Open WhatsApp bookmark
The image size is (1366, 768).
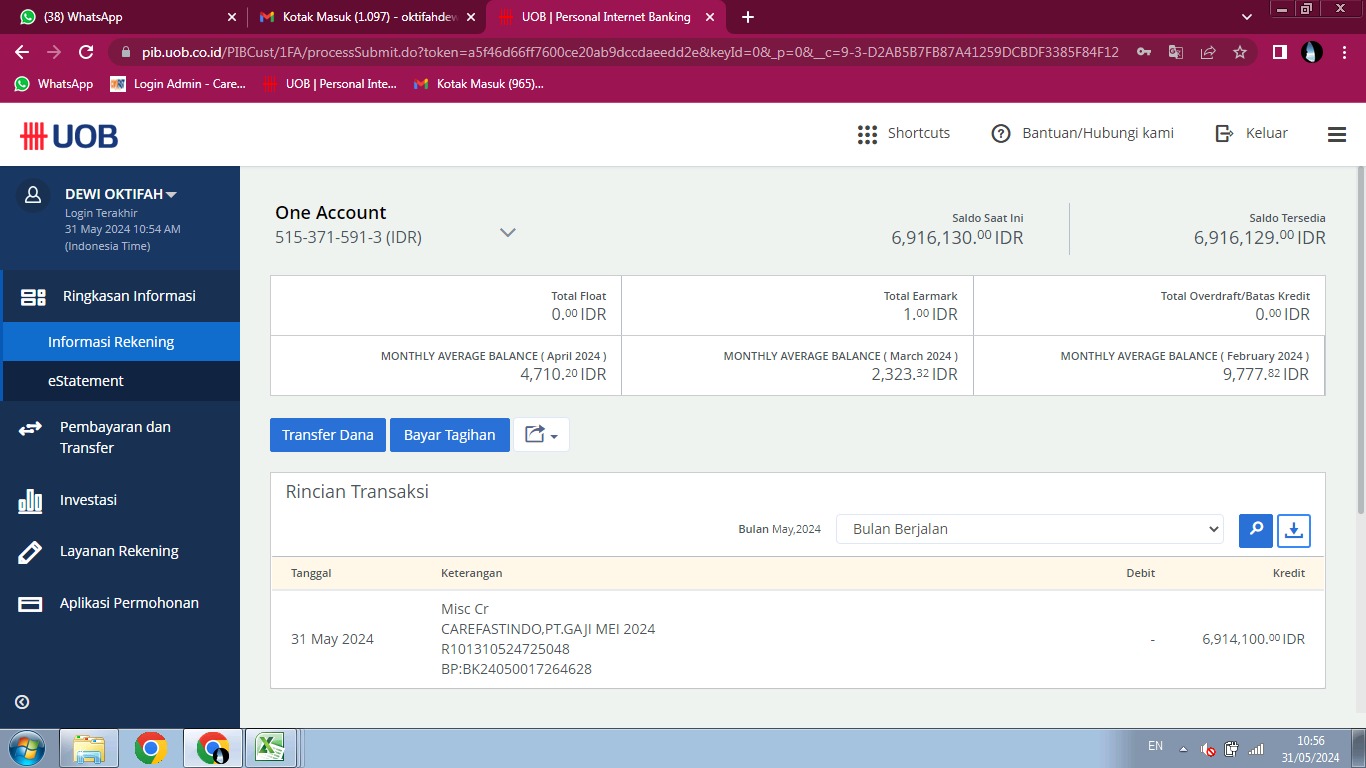click(x=54, y=84)
